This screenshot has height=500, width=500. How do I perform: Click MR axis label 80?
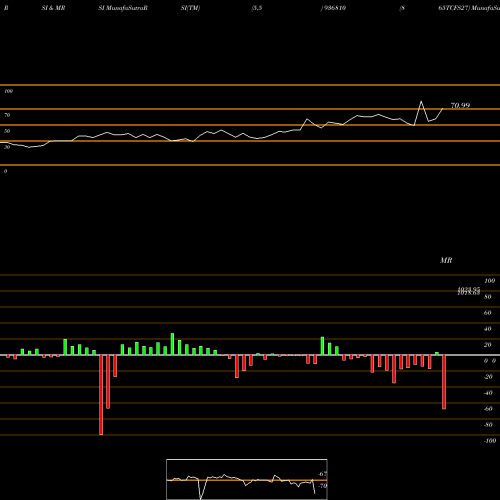coord(488,297)
